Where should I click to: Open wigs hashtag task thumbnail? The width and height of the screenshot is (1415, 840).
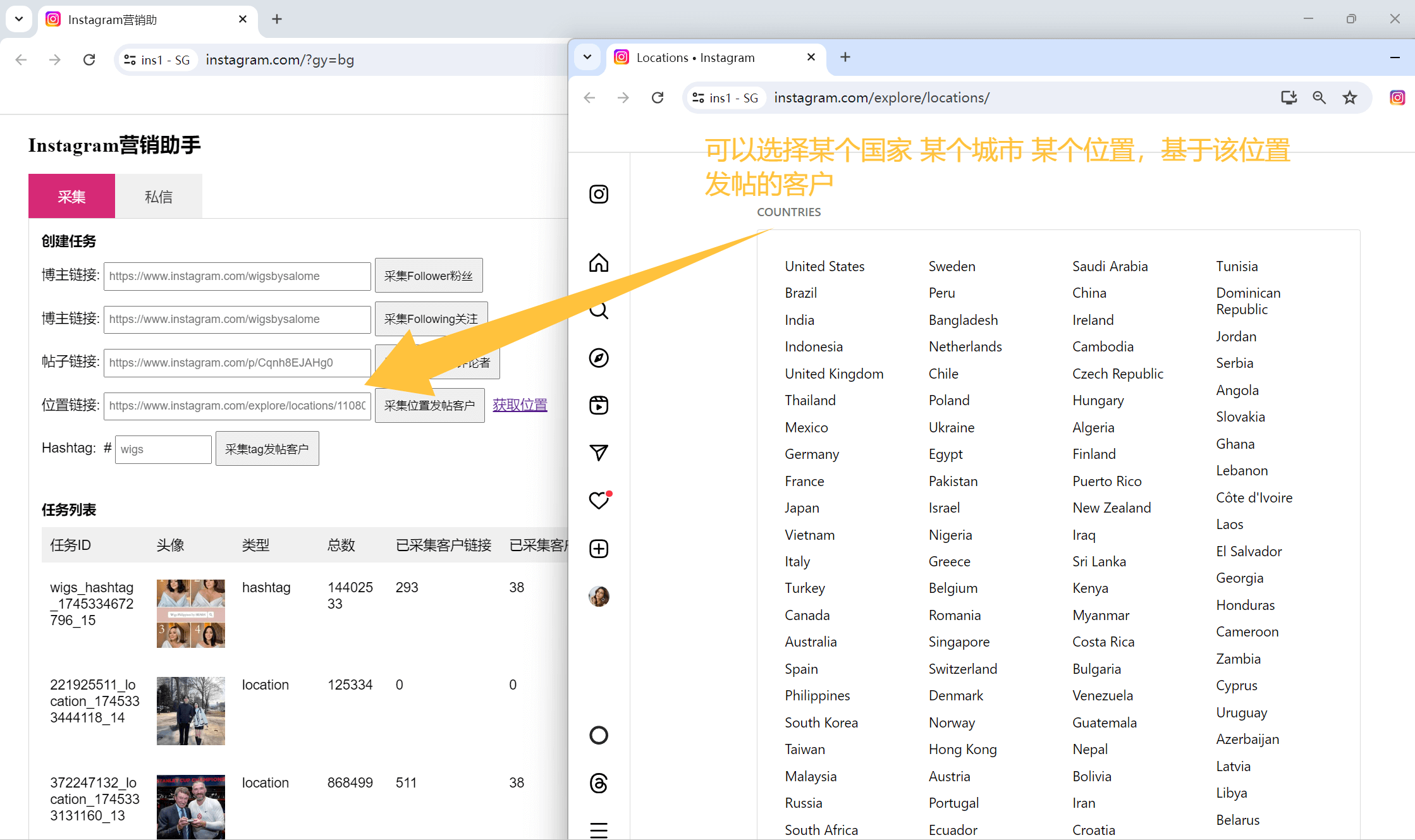[x=191, y=613]
